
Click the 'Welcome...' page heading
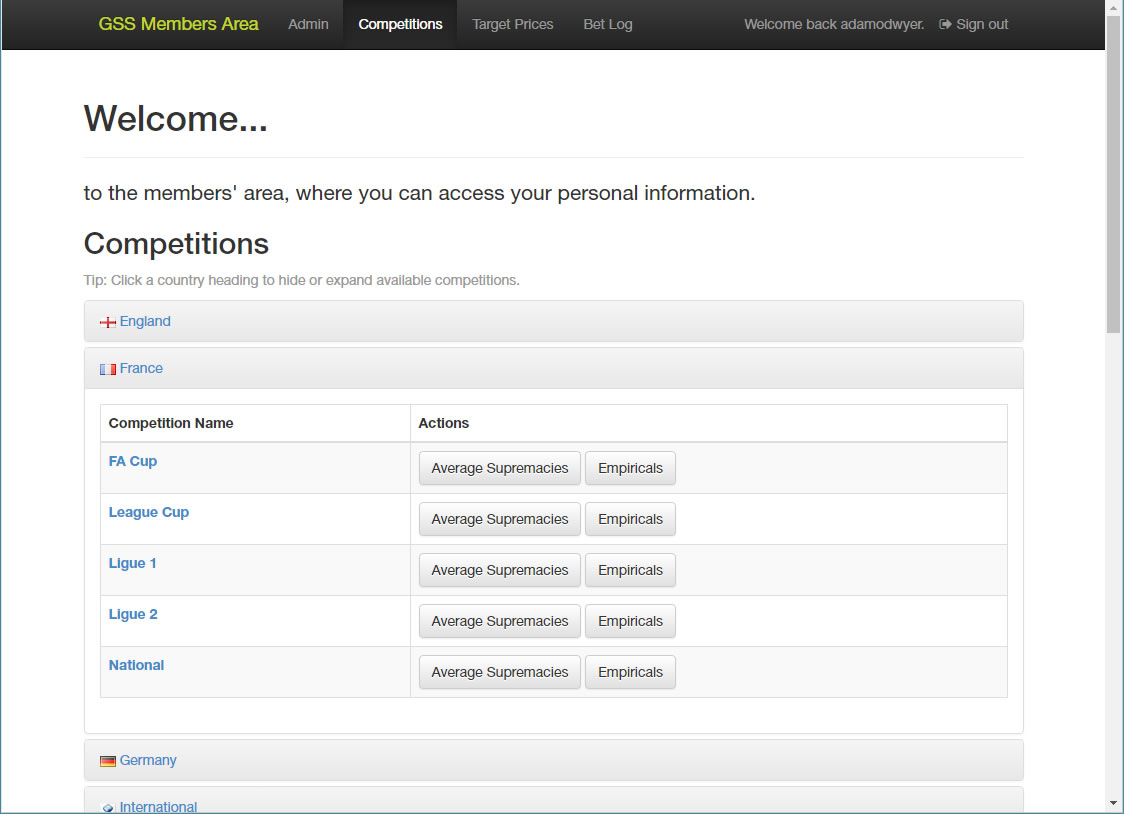(176, 118)
